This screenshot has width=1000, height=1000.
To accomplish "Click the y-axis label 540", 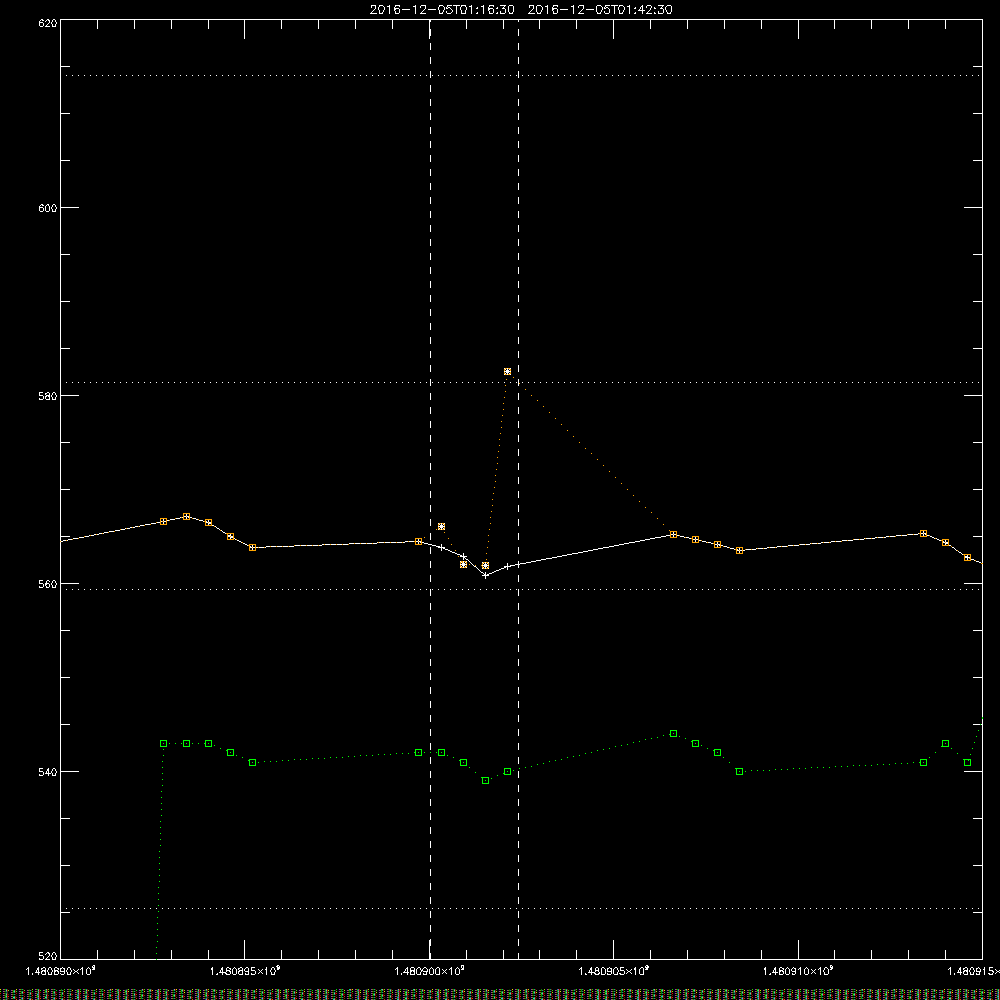I will coord(48,772).
